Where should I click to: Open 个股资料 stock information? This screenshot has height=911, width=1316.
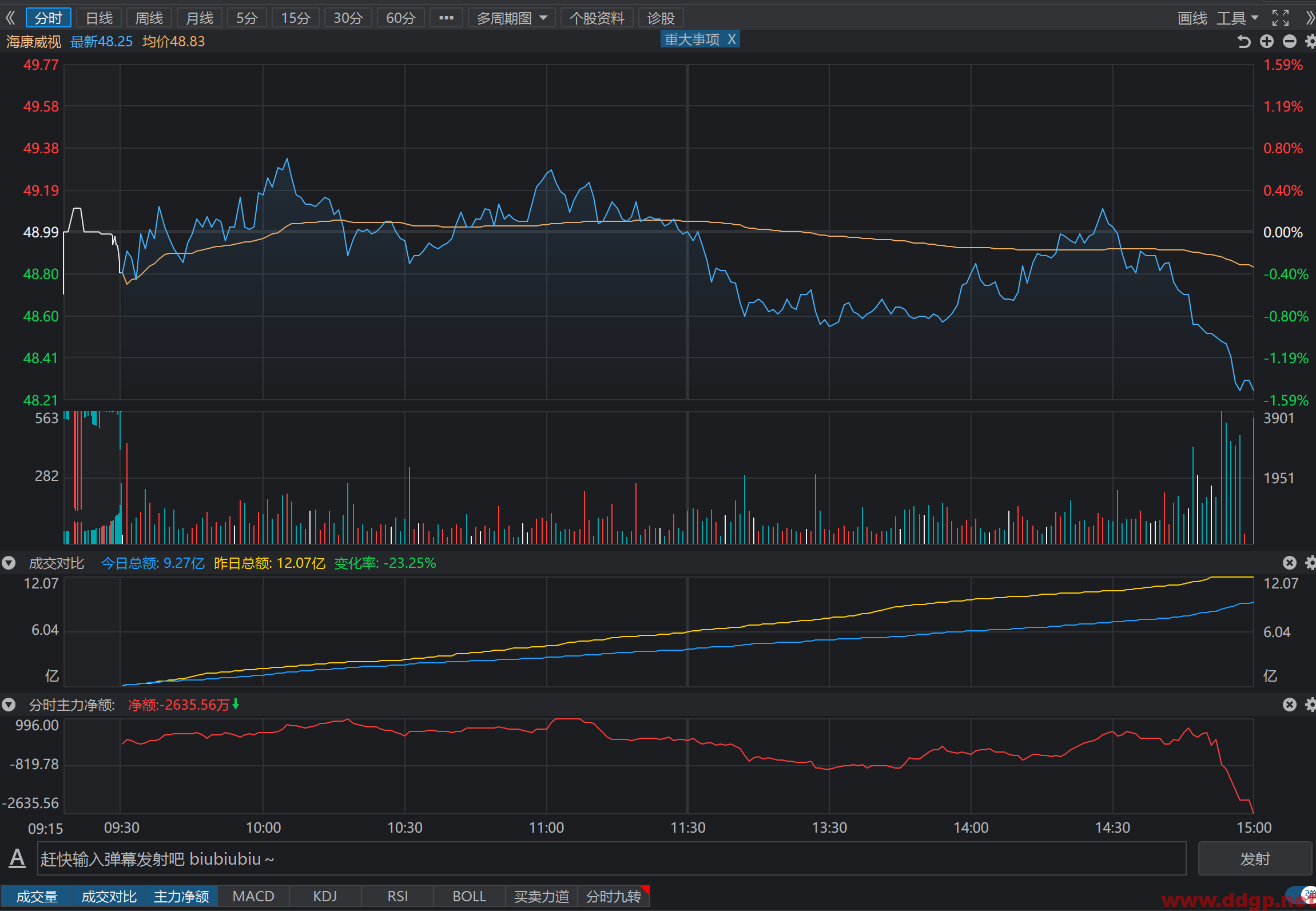click(597, 18)
